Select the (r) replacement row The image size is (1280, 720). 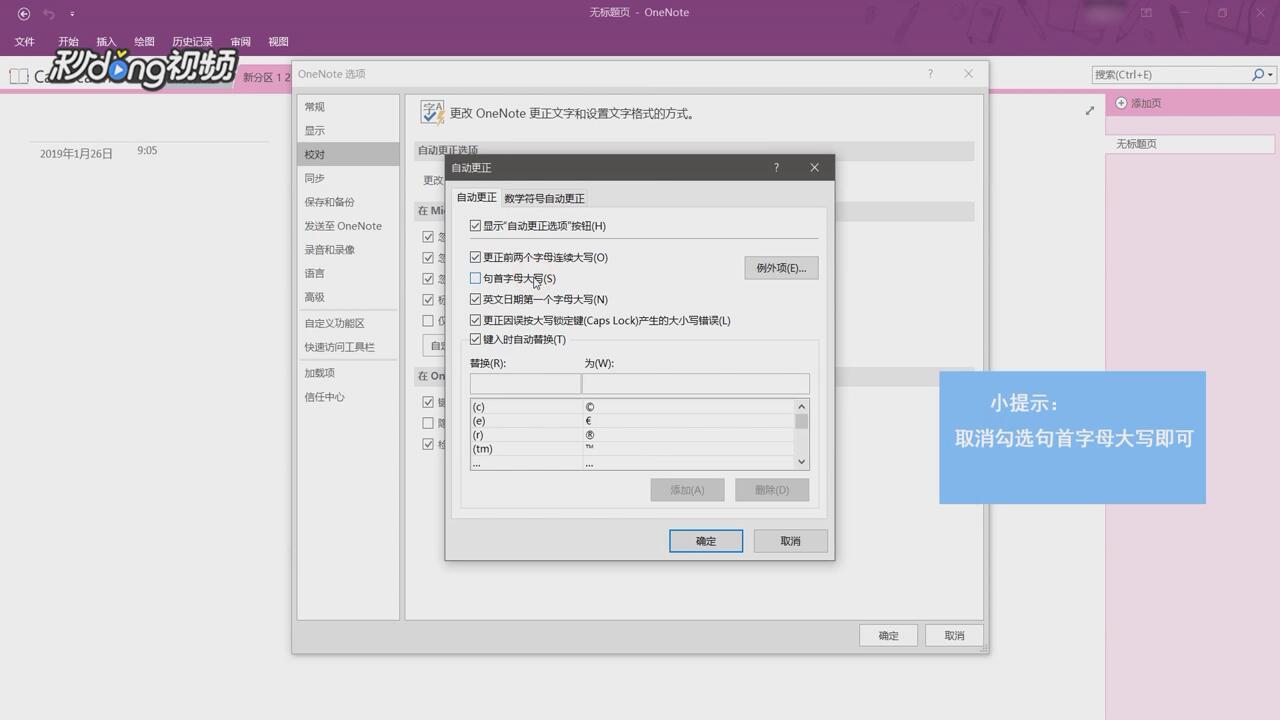pos(632,435)
